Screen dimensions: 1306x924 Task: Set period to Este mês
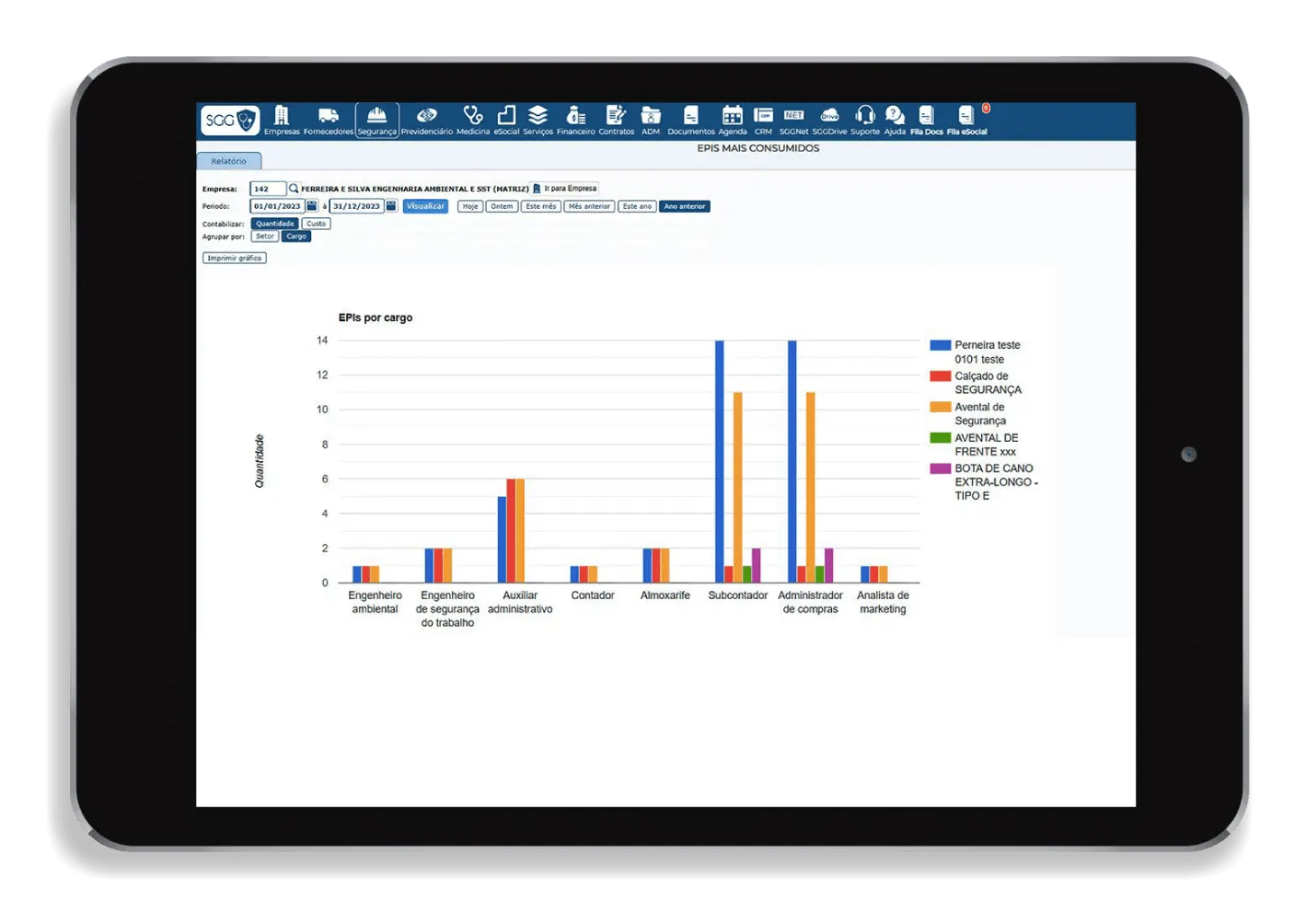tap(541, 206)
